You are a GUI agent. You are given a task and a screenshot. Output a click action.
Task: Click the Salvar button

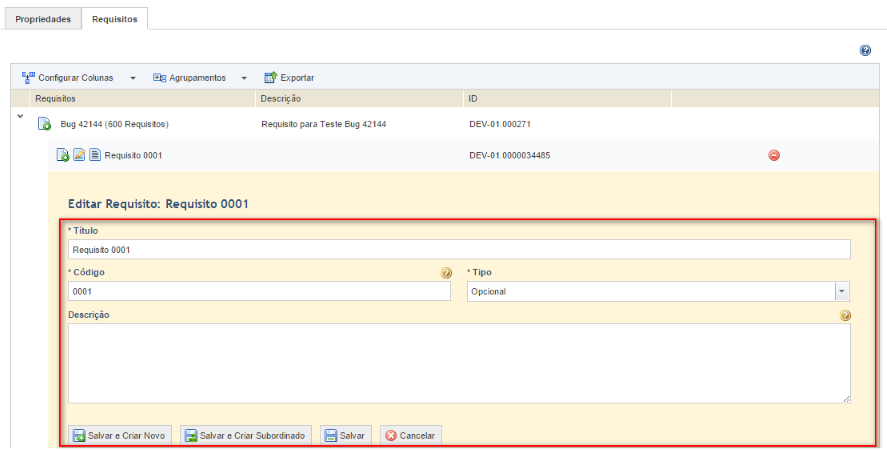346,435
